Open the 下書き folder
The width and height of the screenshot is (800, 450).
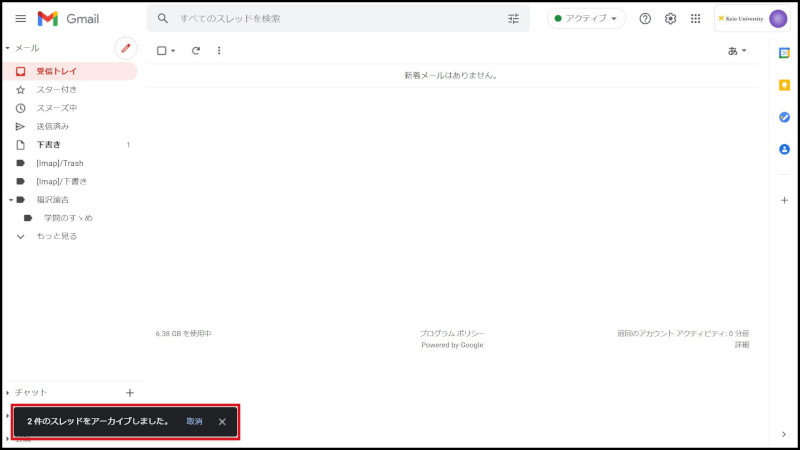tap(50, 145)
